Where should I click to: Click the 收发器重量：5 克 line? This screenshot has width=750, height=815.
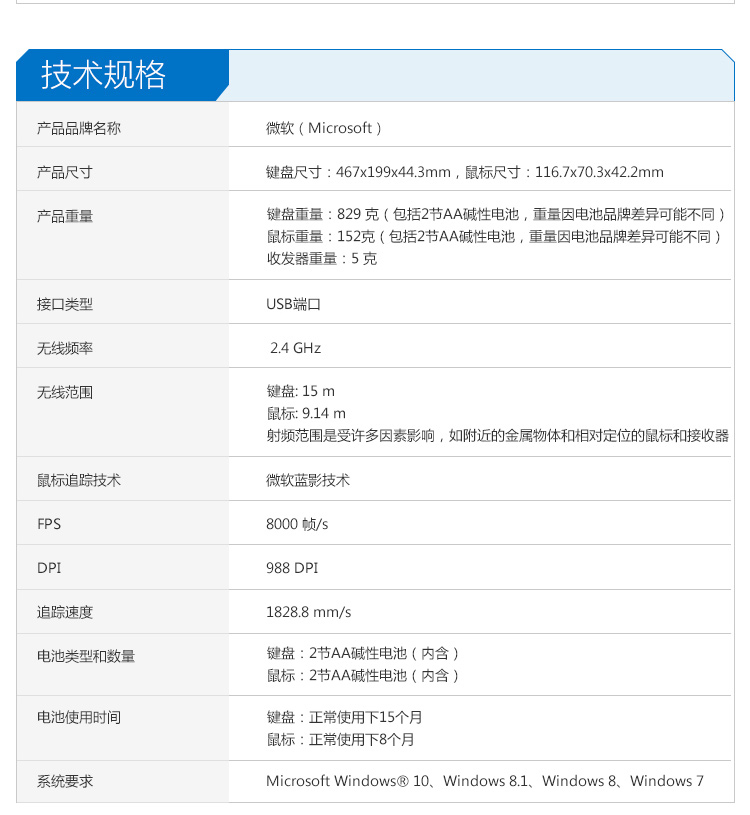coord(321,258)
